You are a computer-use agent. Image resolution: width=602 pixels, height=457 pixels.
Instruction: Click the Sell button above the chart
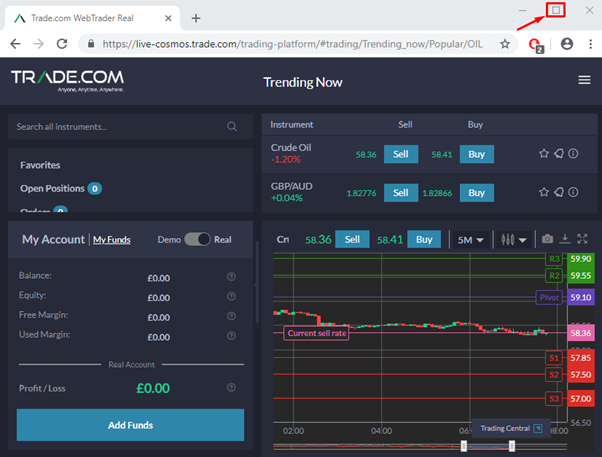point(352,239)
